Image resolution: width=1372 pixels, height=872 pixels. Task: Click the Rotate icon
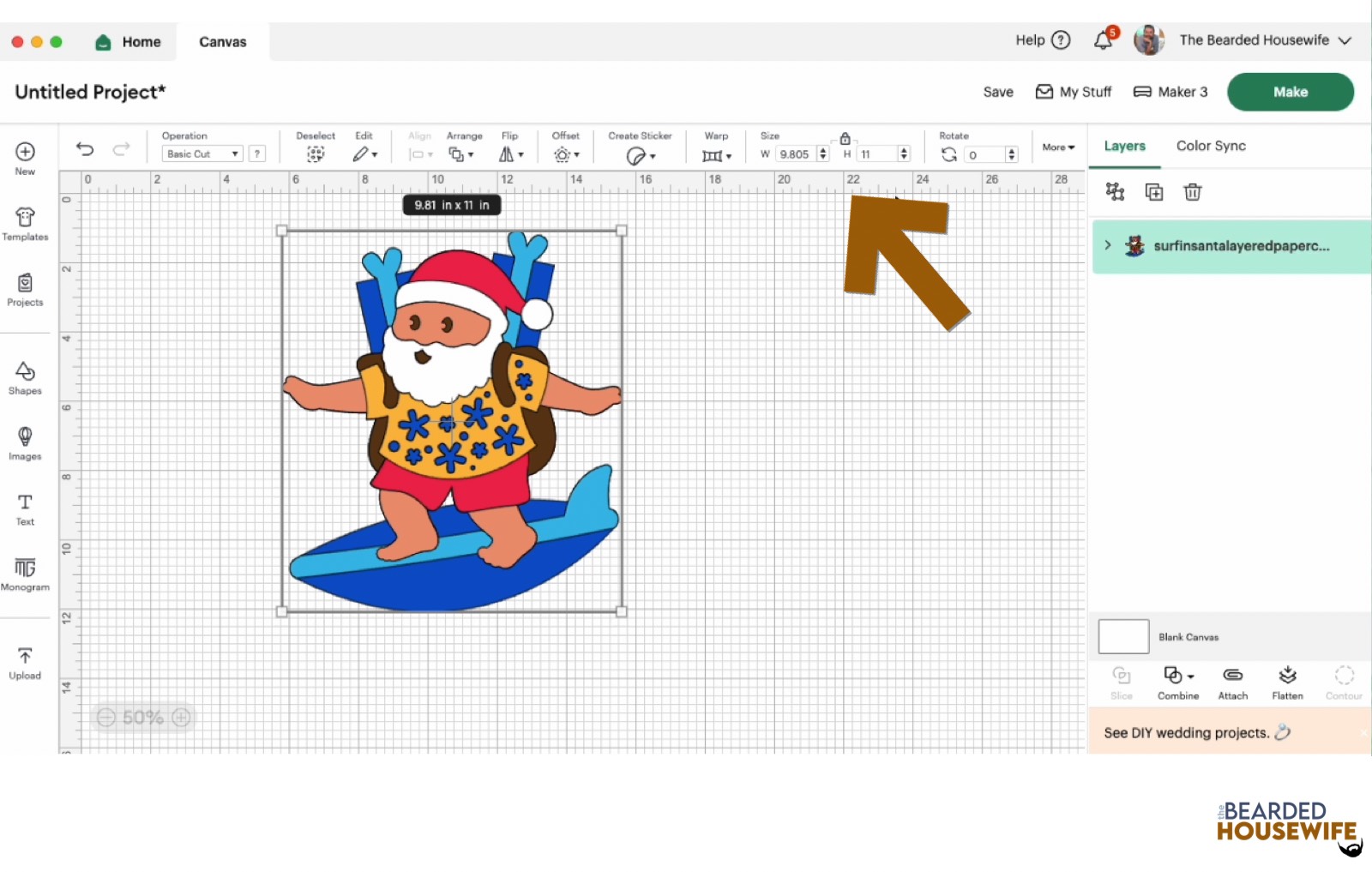click(x=948, y=154)
